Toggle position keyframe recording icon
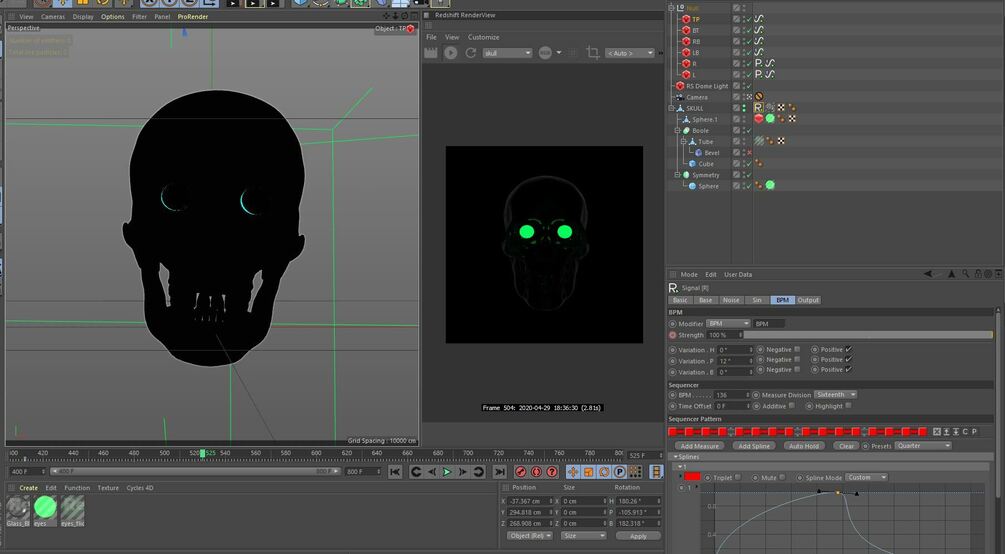The height and width of the screenshot is (554, 1005). [573, 472]
